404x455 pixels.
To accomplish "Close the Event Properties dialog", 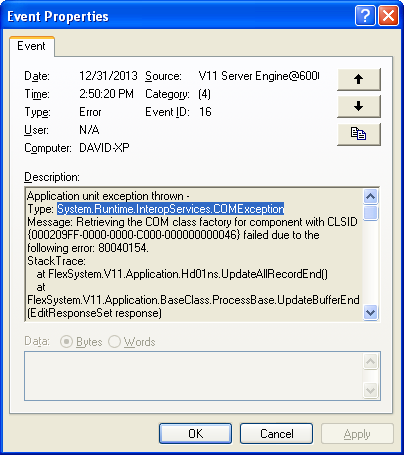I will (388, 15).
